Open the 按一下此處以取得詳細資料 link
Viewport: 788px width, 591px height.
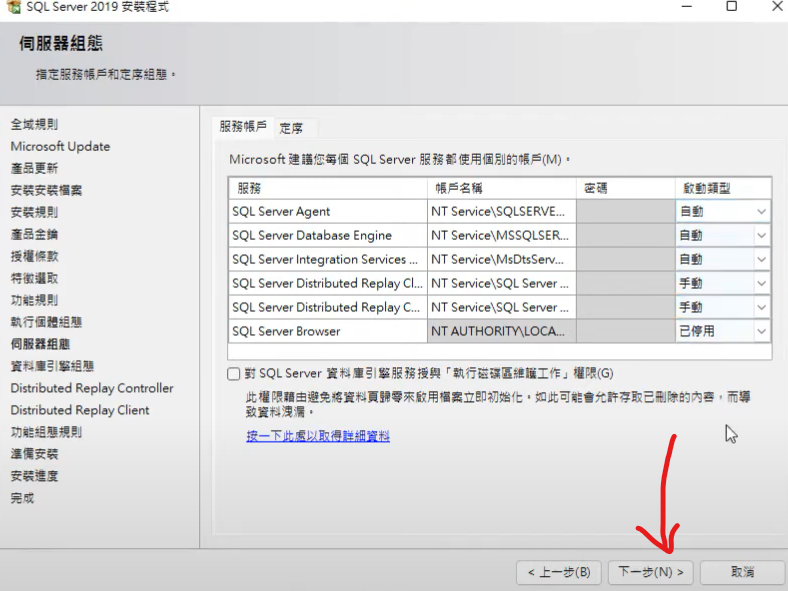[x=318, y=436]
